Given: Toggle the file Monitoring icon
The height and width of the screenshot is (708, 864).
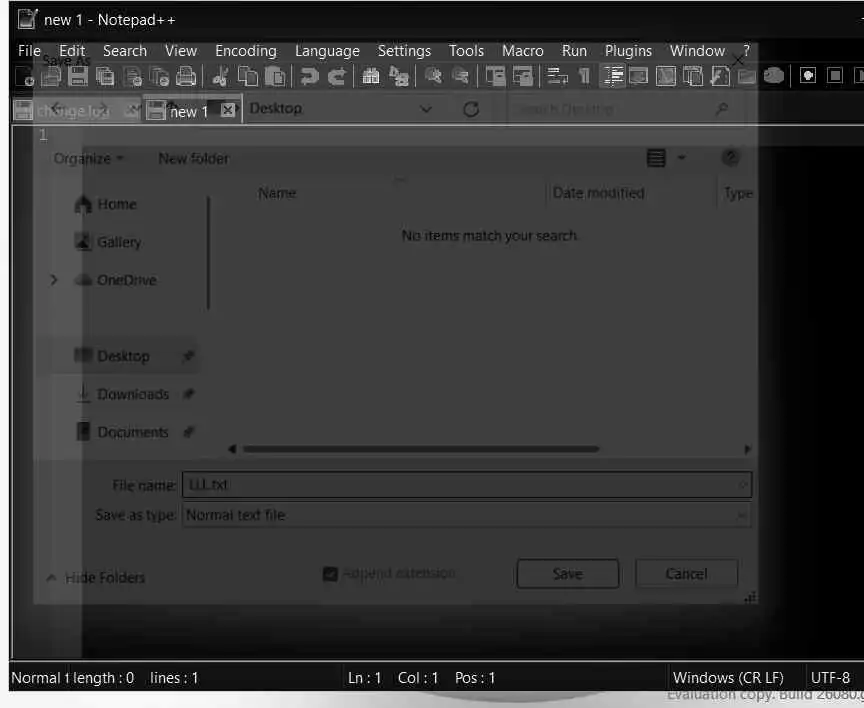Looking at the screenshot, I should [x=774, y=76].
